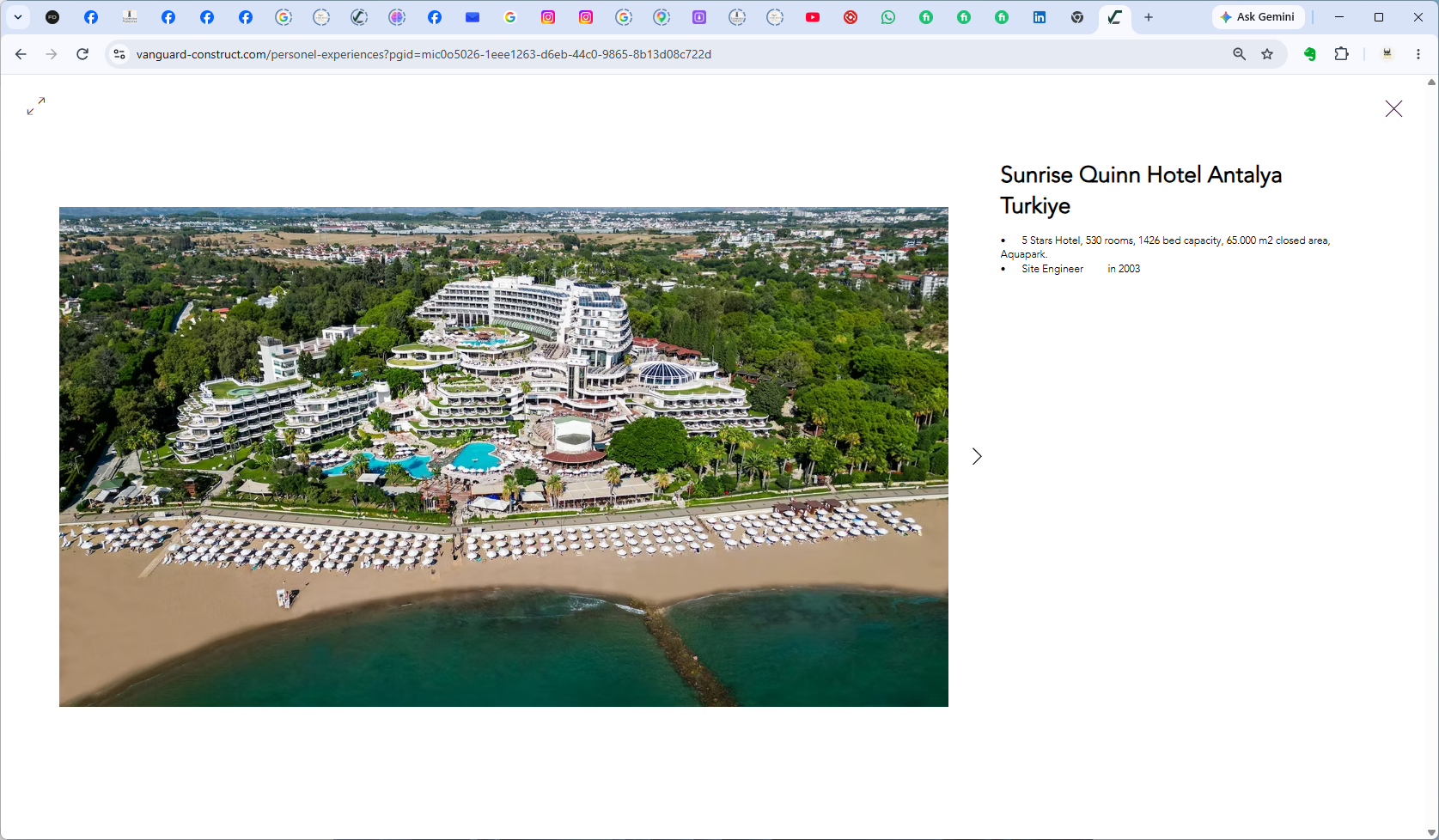This screenshot has height=840, width=1439.
Task: Click the page scrollbar up arrow
Action: (x=1431, y=82)
